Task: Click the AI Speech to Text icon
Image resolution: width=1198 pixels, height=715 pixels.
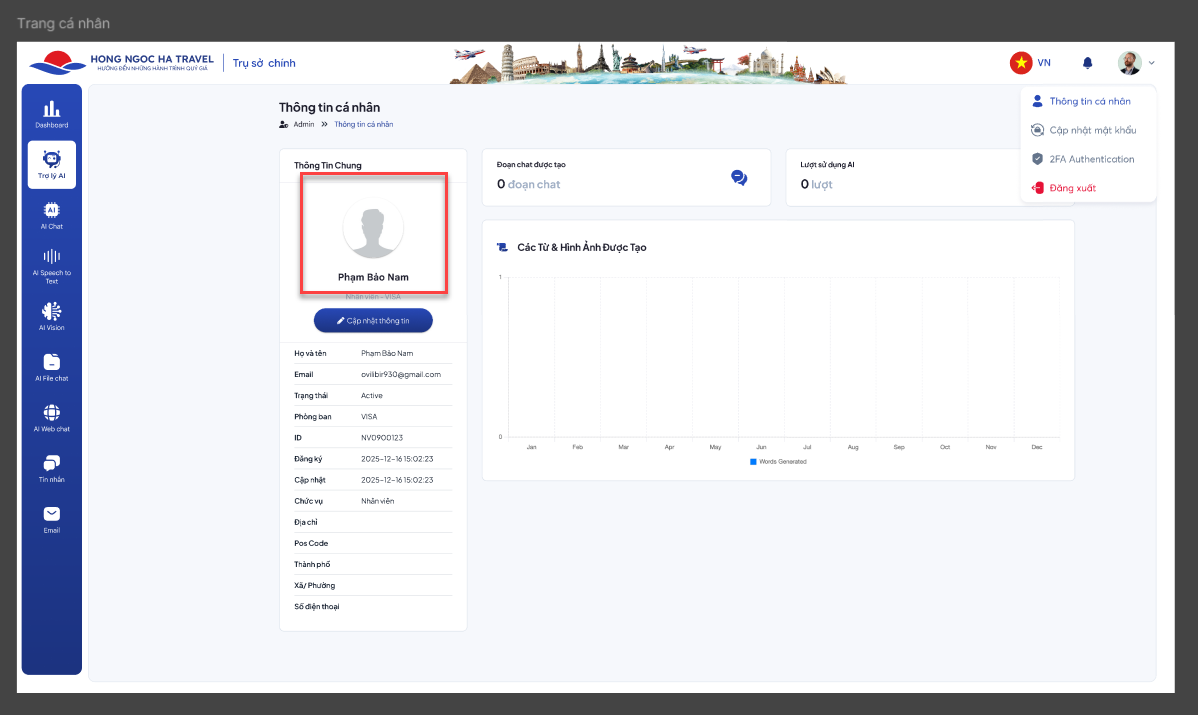Action: tap(52, 264)
